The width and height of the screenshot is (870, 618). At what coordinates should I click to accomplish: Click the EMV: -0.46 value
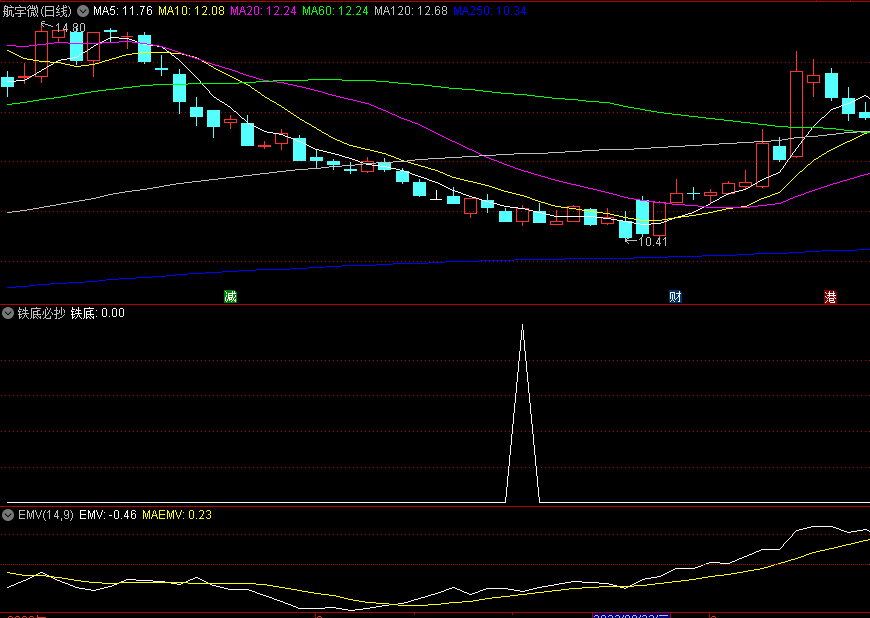coord(108,515)
